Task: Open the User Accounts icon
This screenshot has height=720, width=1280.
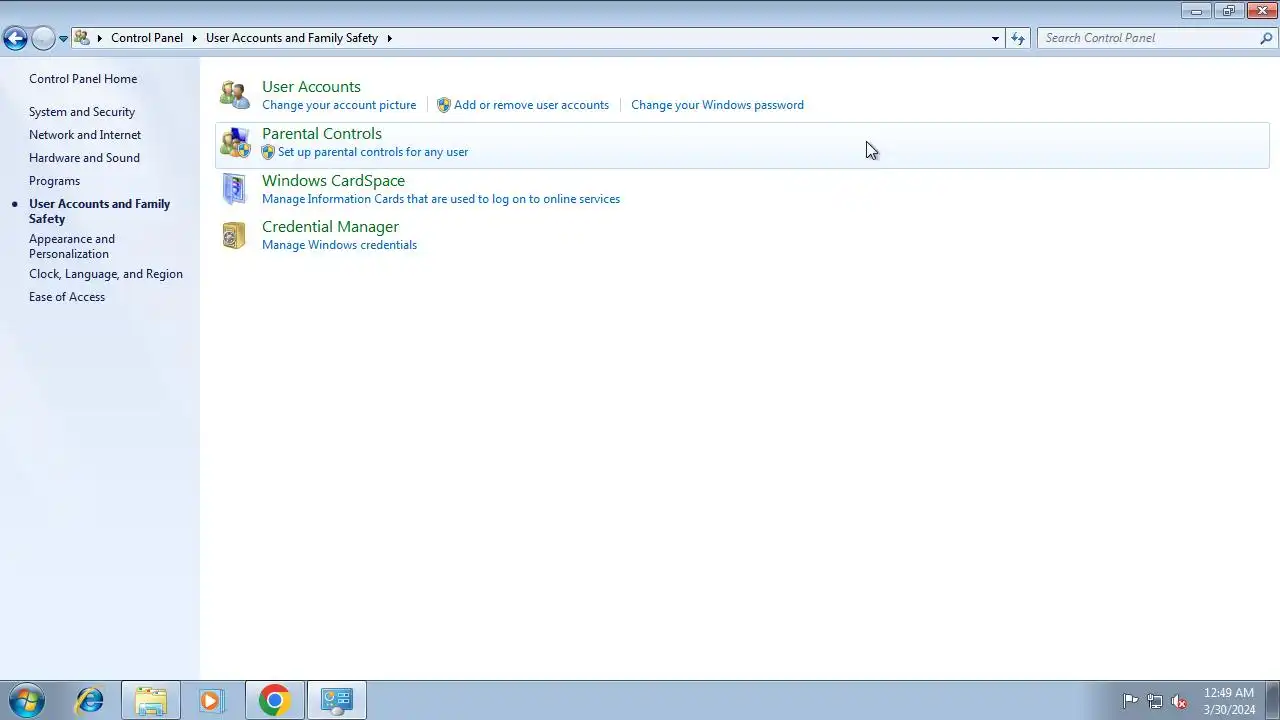Action: point(235,95)
